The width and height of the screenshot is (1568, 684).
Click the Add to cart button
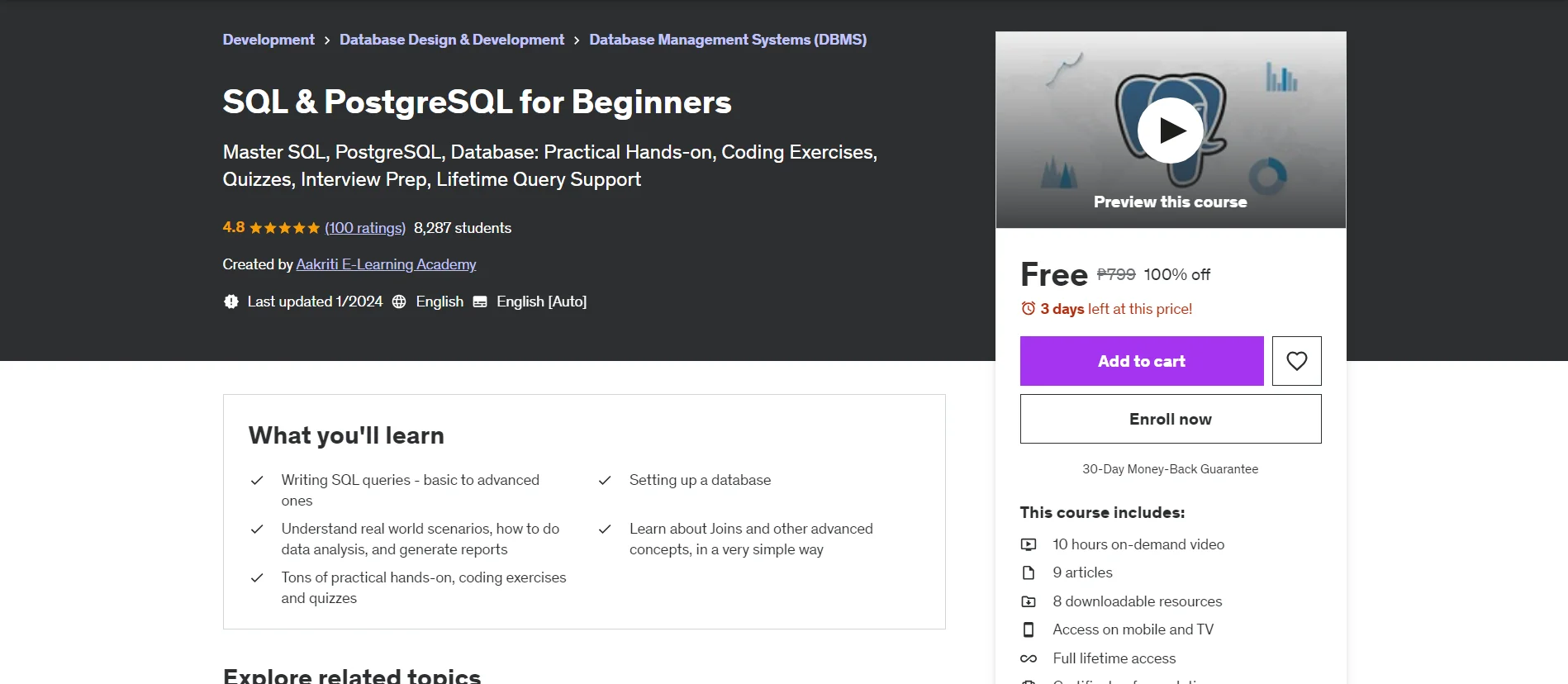[x=1142, y=361]
